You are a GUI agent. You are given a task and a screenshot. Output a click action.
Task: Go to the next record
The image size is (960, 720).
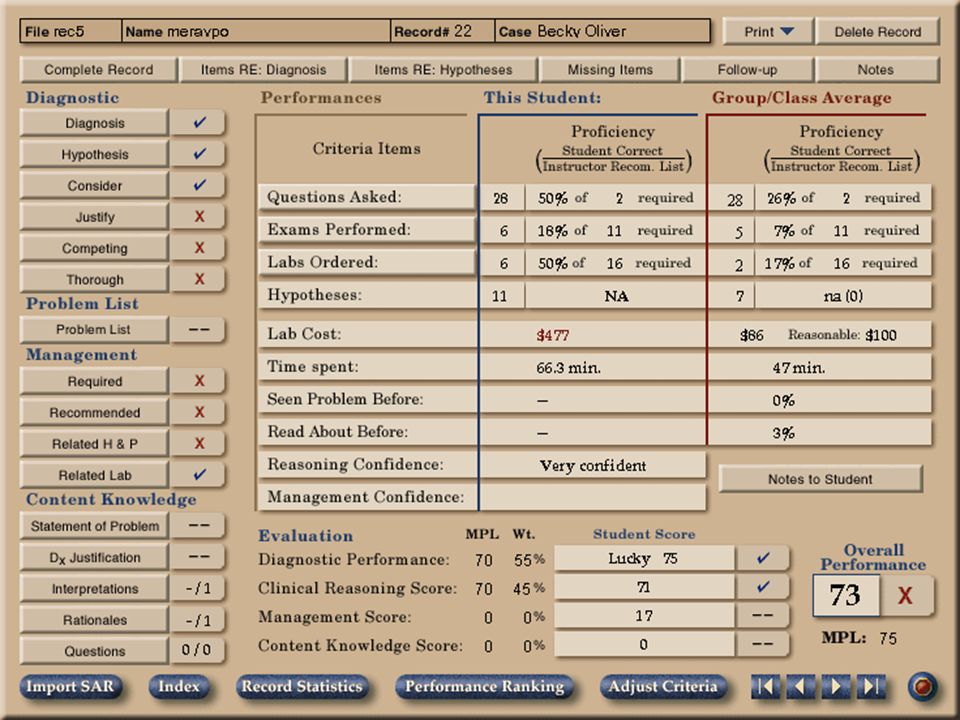pos(836,686)
